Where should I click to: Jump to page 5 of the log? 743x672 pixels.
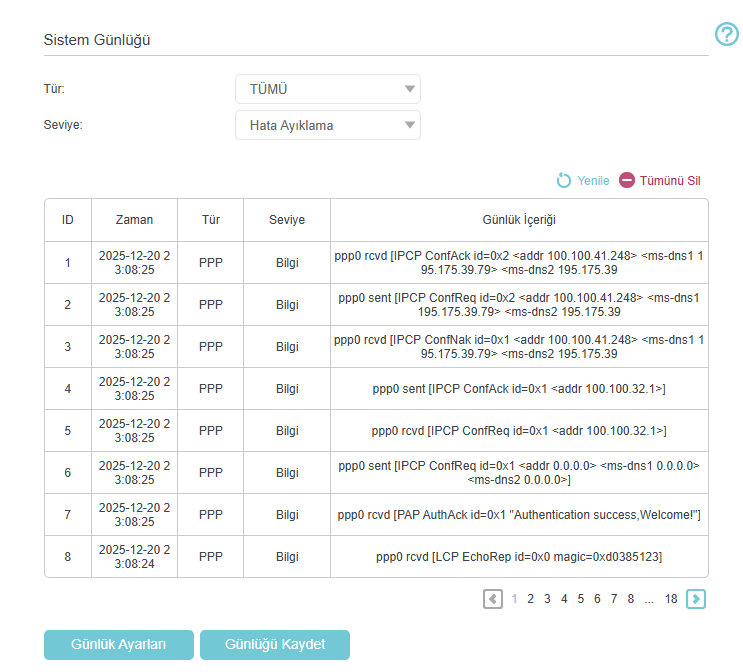click(580, 599)
